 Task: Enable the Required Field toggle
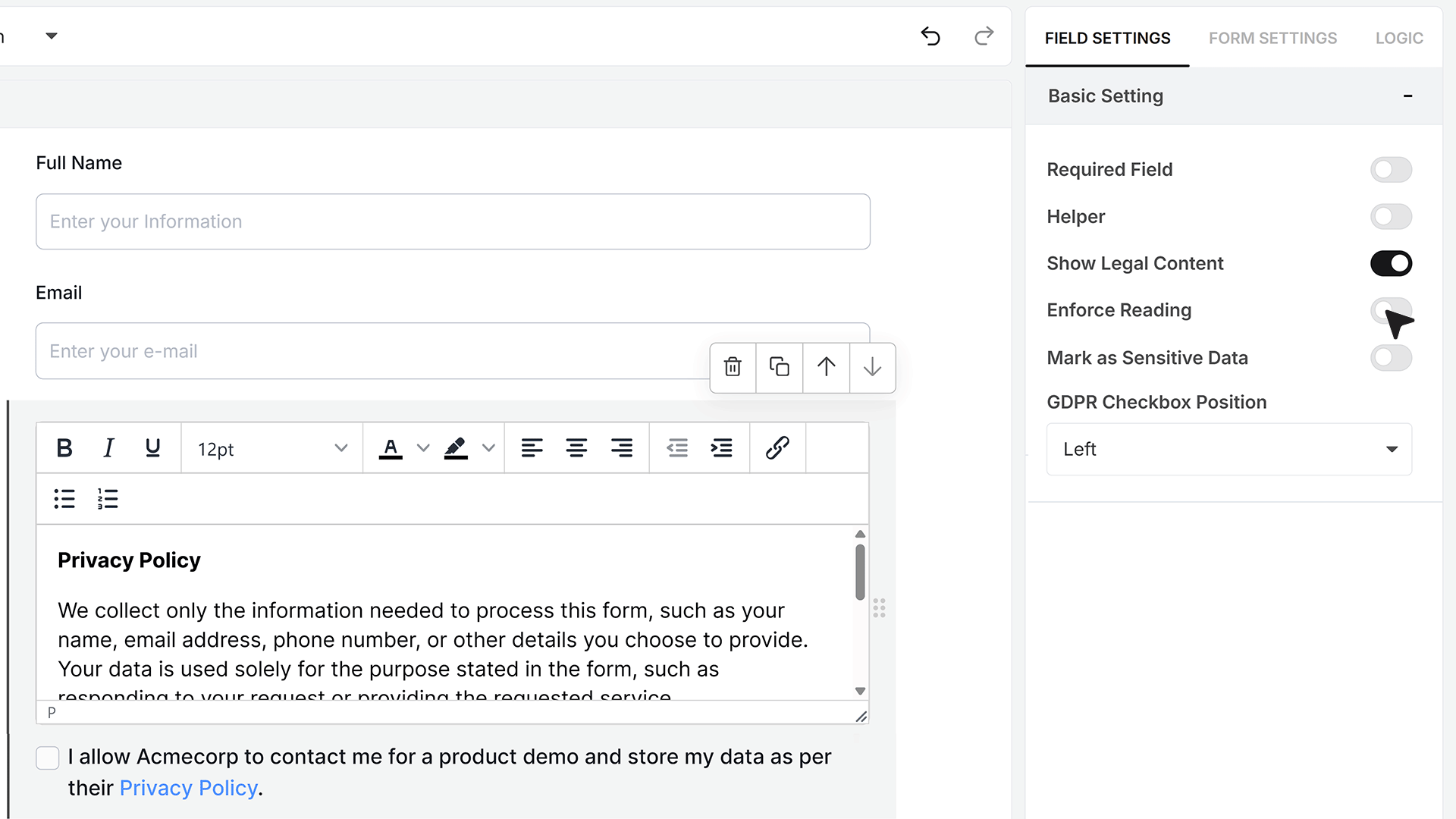point(1391,170)
